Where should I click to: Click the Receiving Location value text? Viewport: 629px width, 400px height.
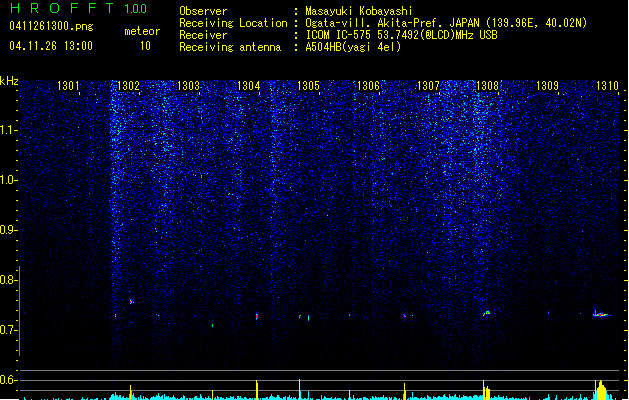446,23
